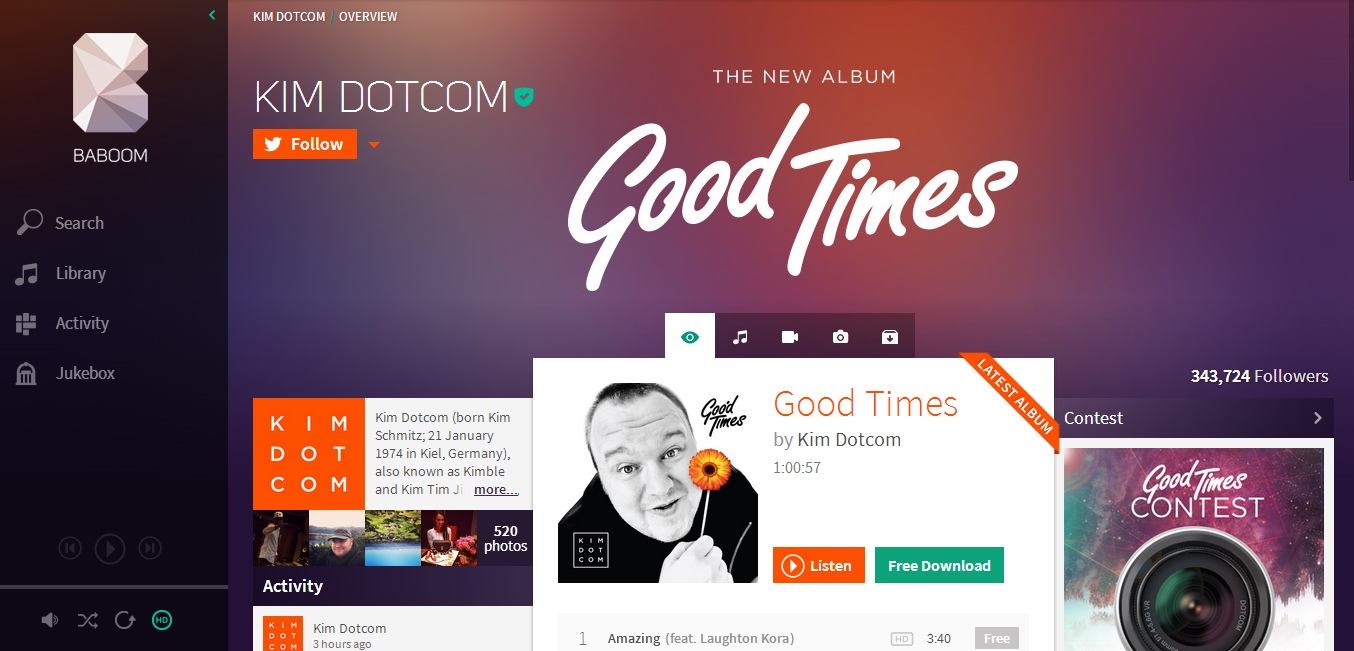Expand the Contest panel arrow

coord(1318,418)
